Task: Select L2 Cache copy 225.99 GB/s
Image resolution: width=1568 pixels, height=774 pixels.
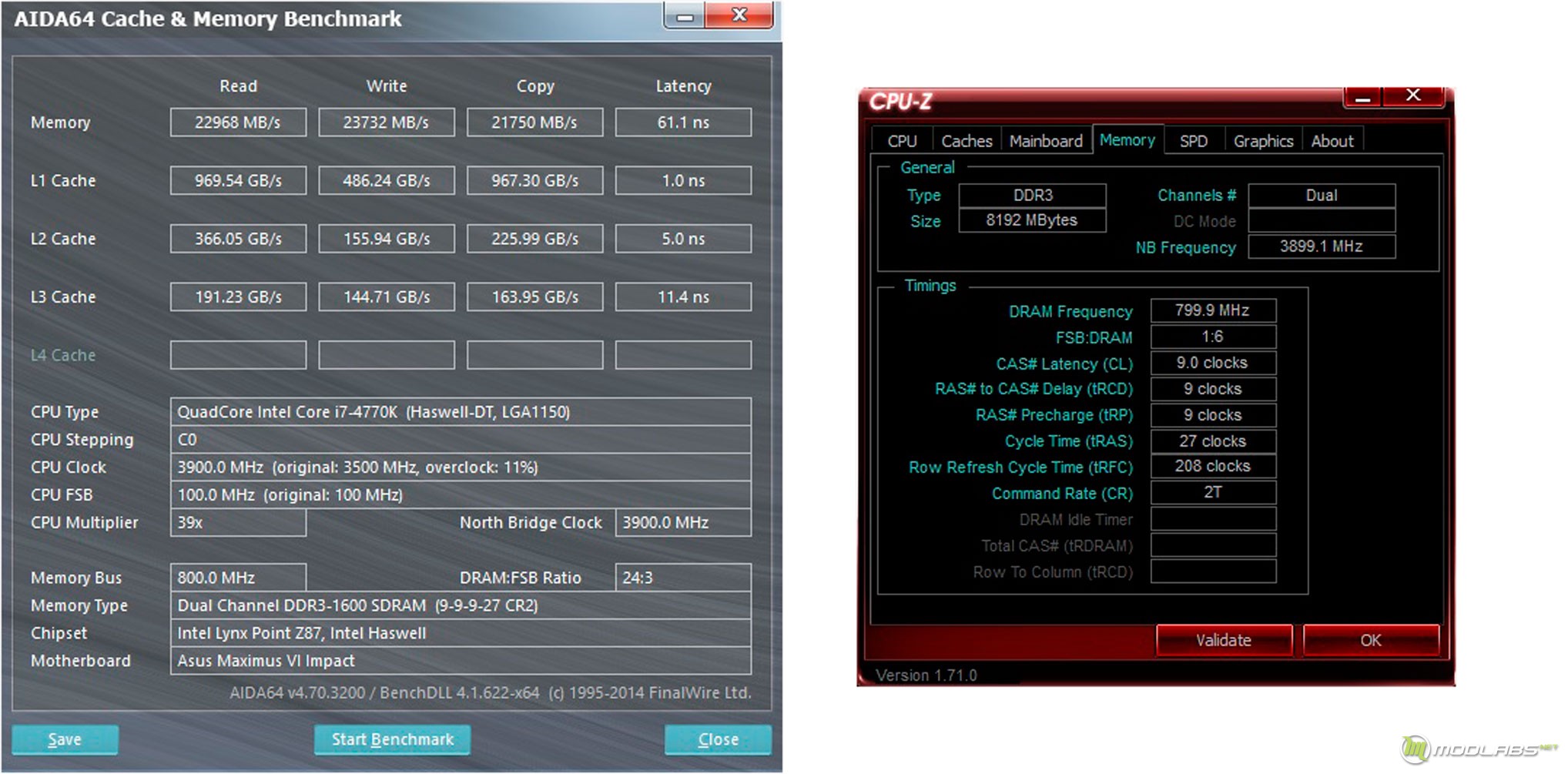Action: coord(535,239)
